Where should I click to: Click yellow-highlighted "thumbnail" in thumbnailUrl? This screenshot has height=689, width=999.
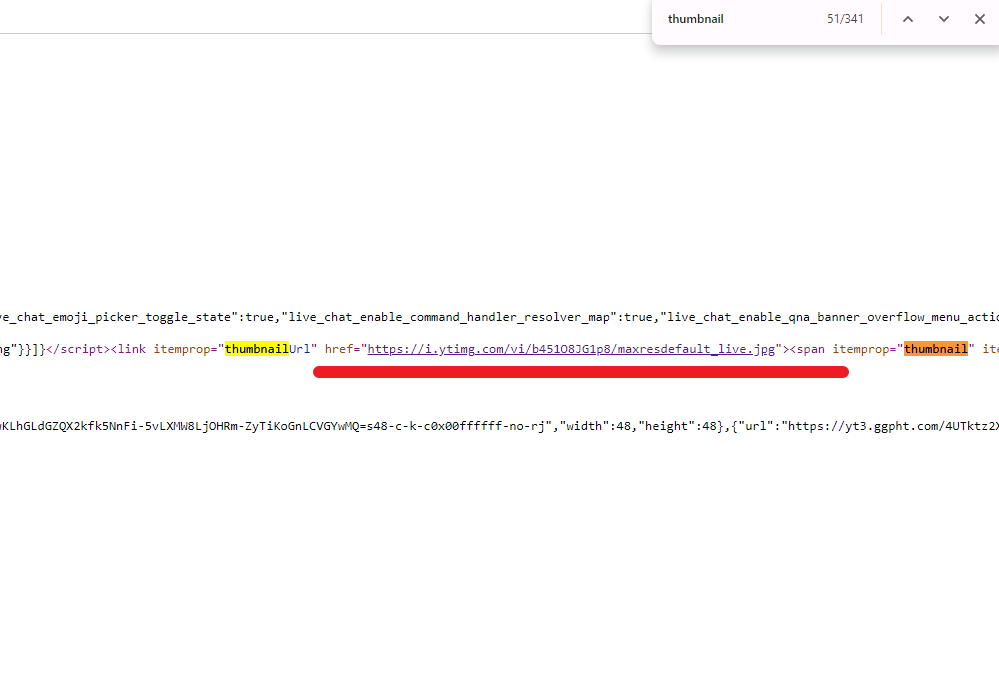point(256,349)
